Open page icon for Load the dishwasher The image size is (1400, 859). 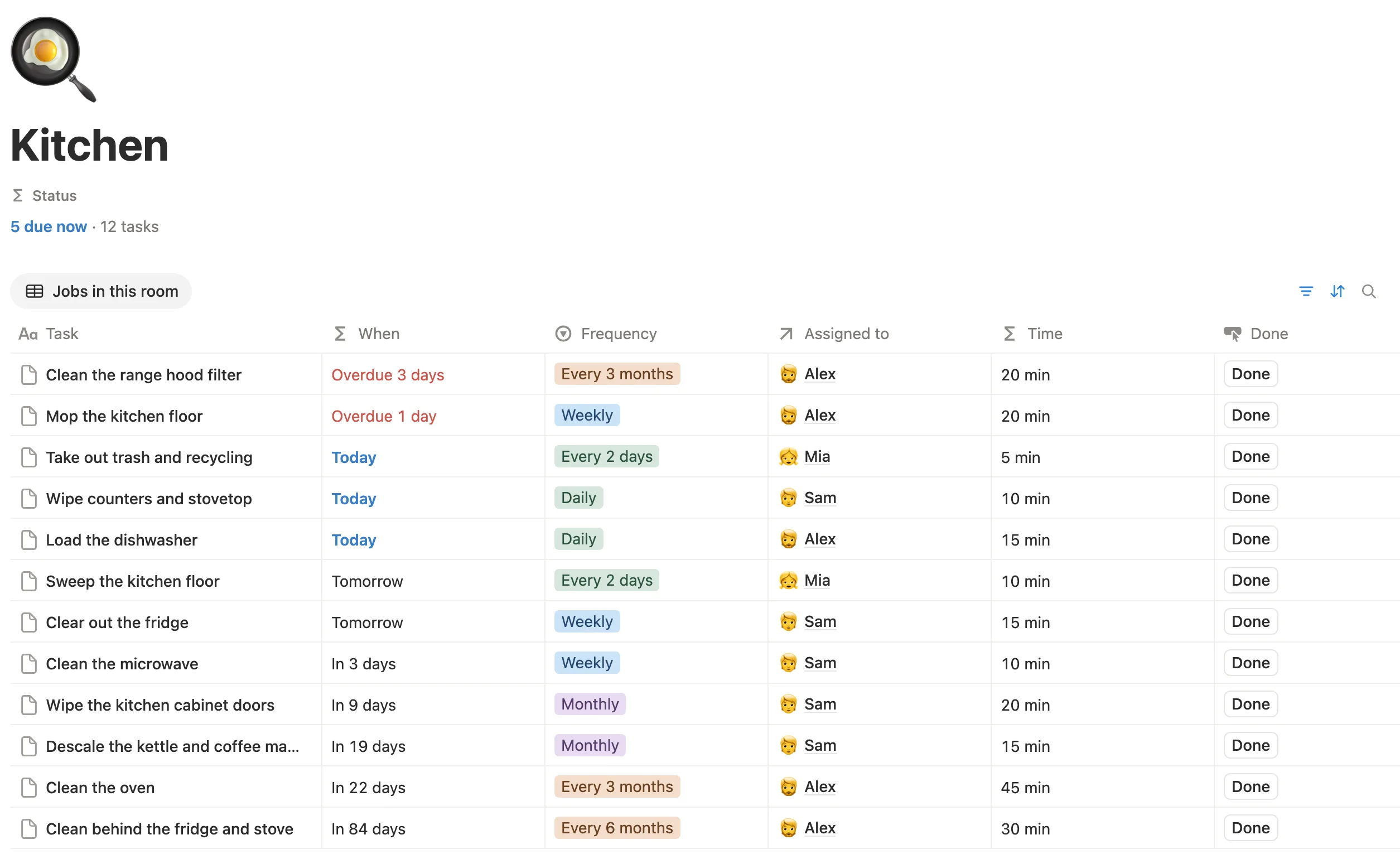[29, 540]
